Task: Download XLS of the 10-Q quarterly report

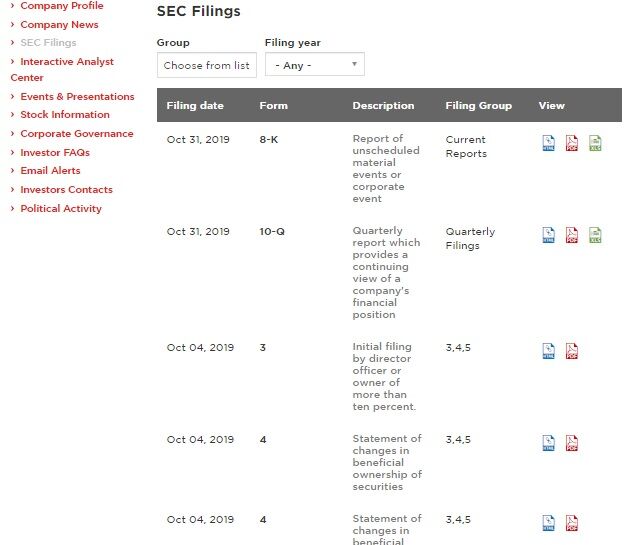Action: 595,235
